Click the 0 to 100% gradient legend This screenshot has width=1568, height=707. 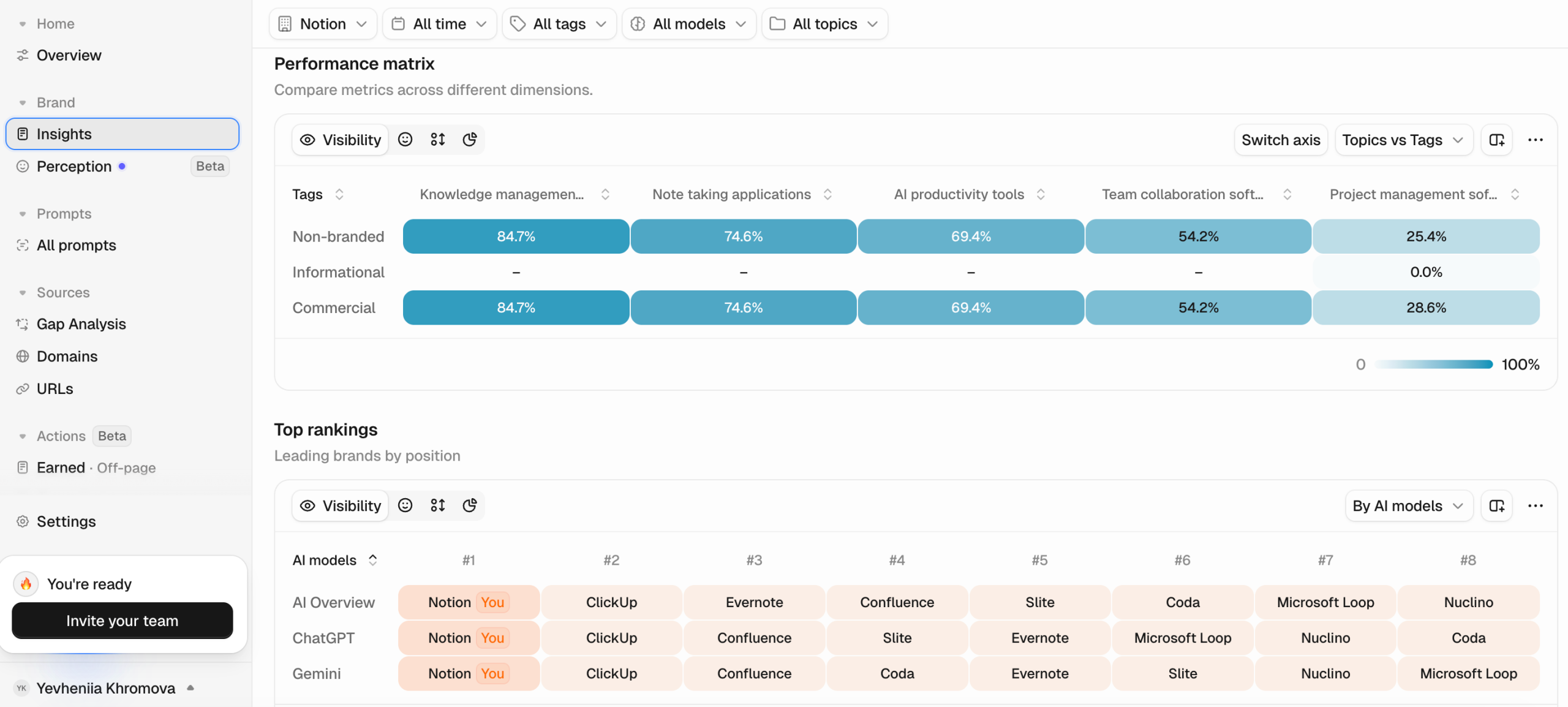pos(1434,365)
